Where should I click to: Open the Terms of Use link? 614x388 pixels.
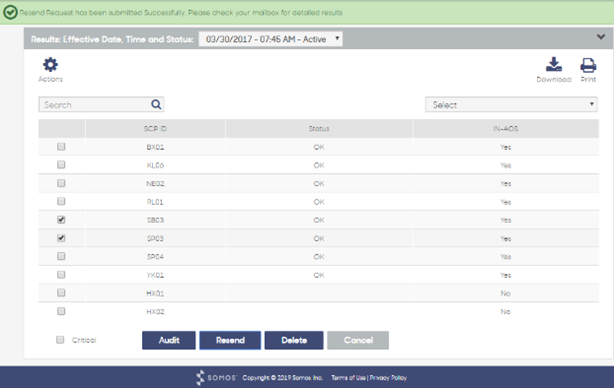(x=348, y=378)
